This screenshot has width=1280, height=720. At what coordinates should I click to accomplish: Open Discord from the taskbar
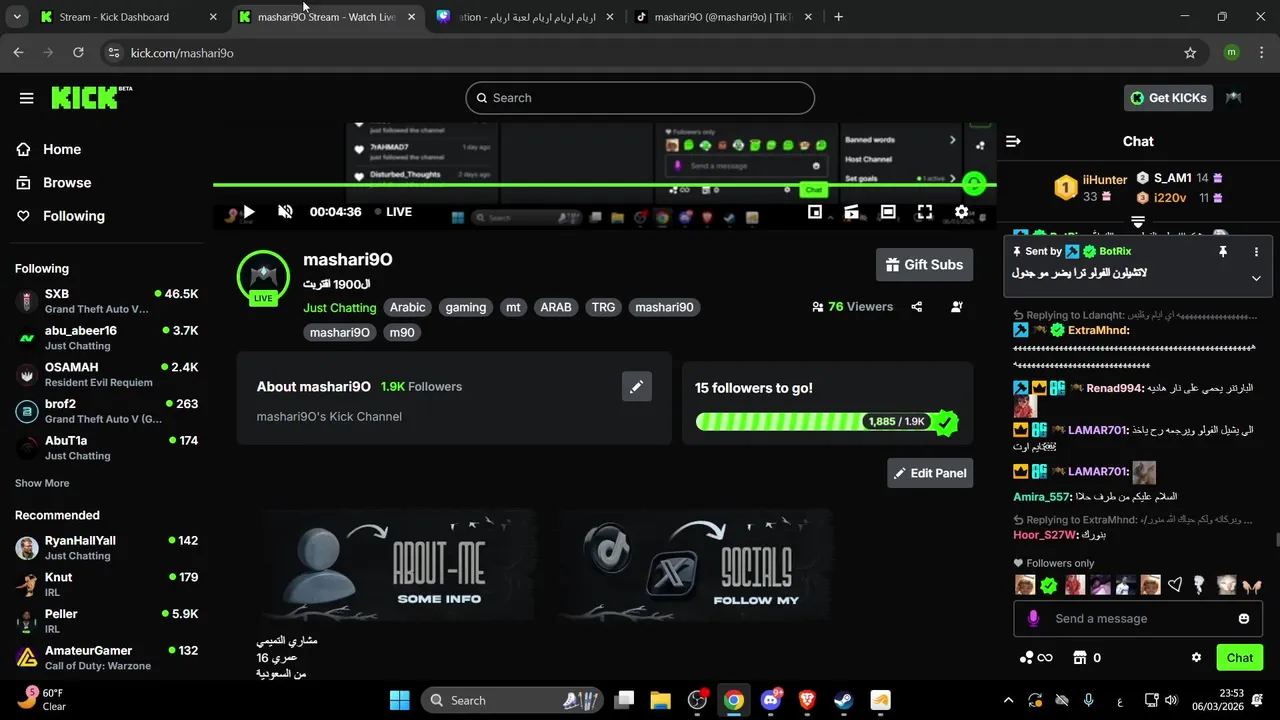click(x=771, y=700)
